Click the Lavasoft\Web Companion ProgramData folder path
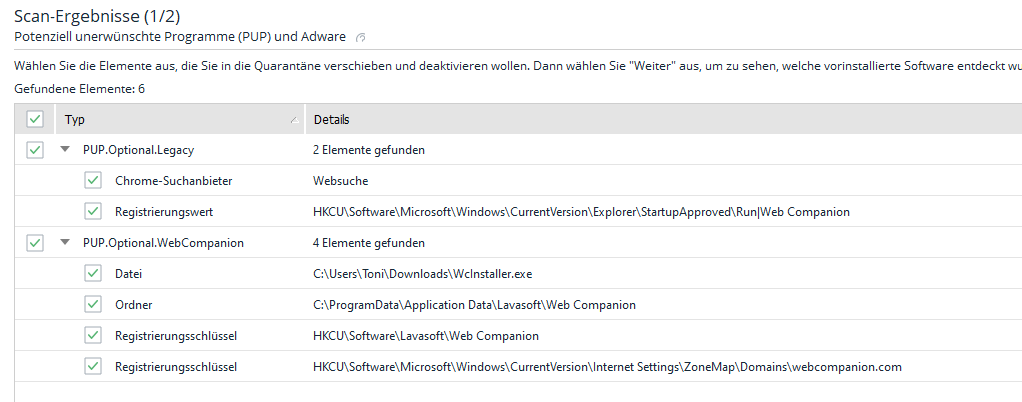 point(474,305)
